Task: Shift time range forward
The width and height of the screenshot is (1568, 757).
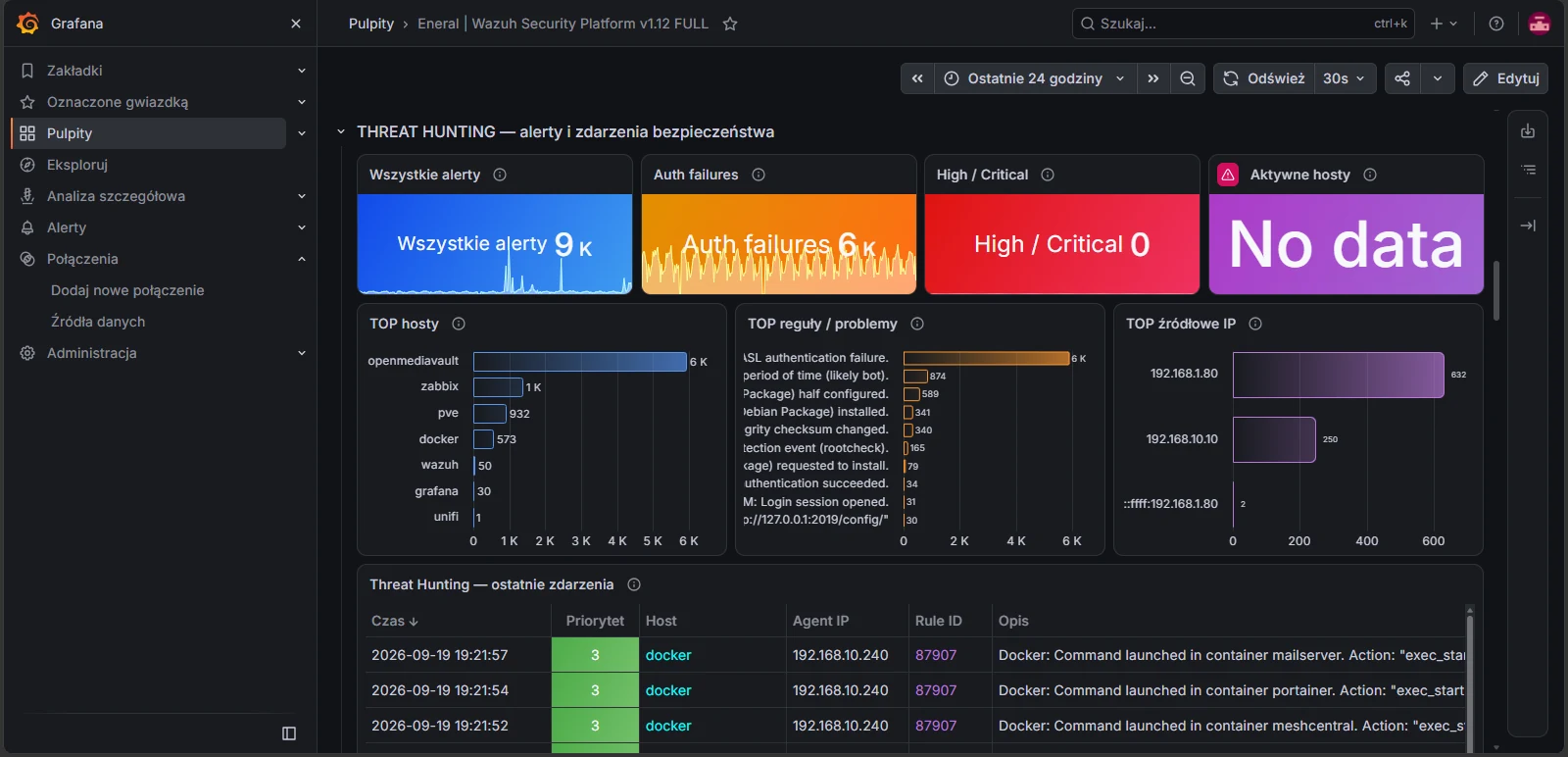Action: [x=1153, y=78]
